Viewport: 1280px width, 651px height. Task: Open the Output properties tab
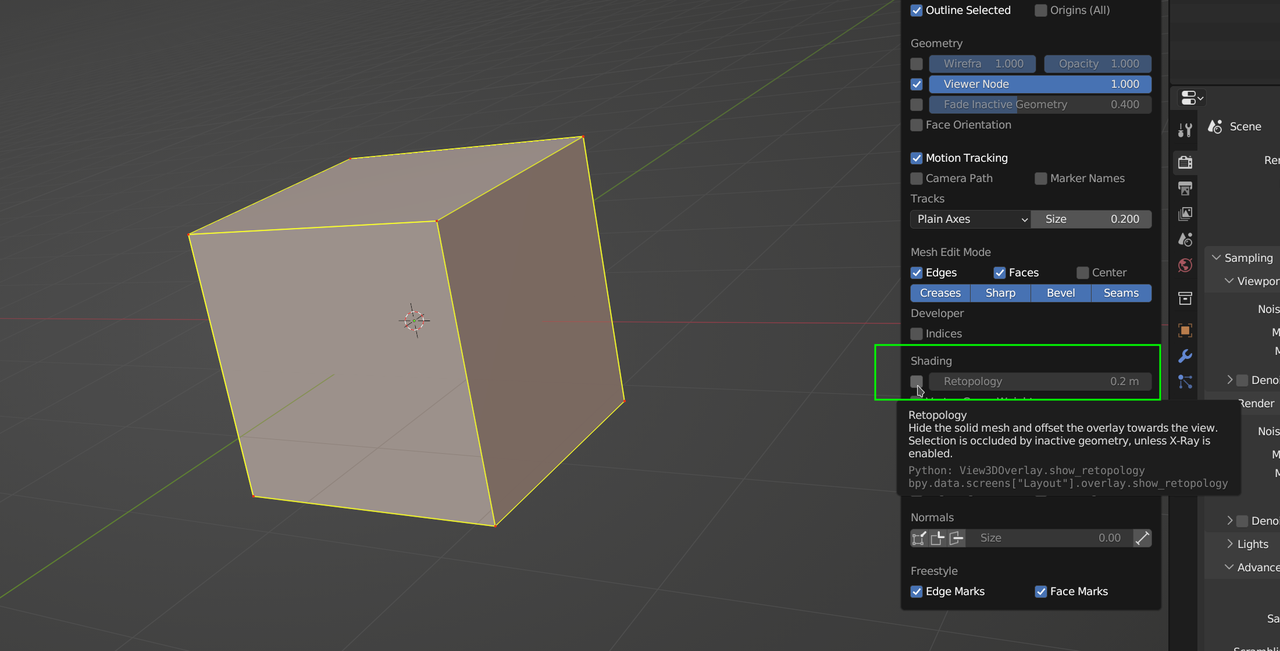[x=1184, y=188]
